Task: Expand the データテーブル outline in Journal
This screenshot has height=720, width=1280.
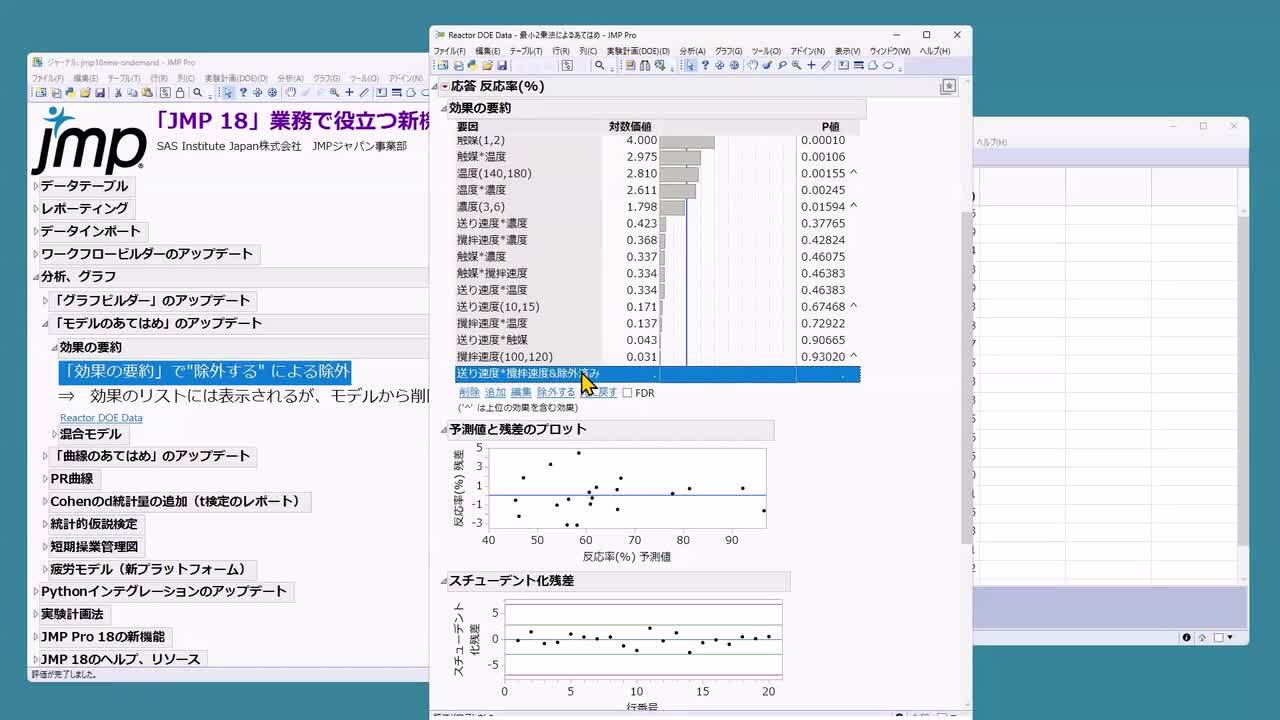Action: point(36,186)
